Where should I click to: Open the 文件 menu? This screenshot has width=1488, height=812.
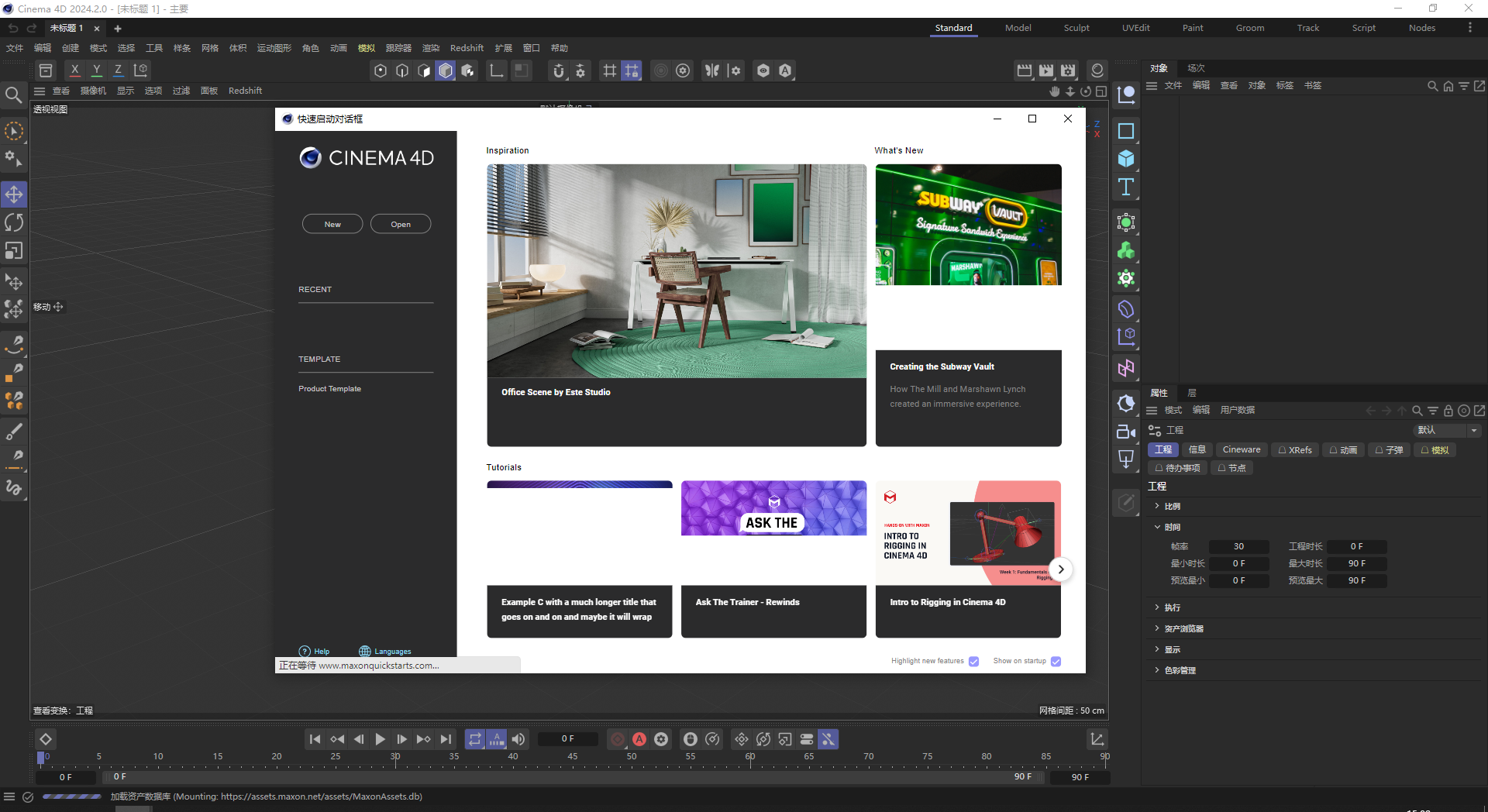tap(15, 48)
